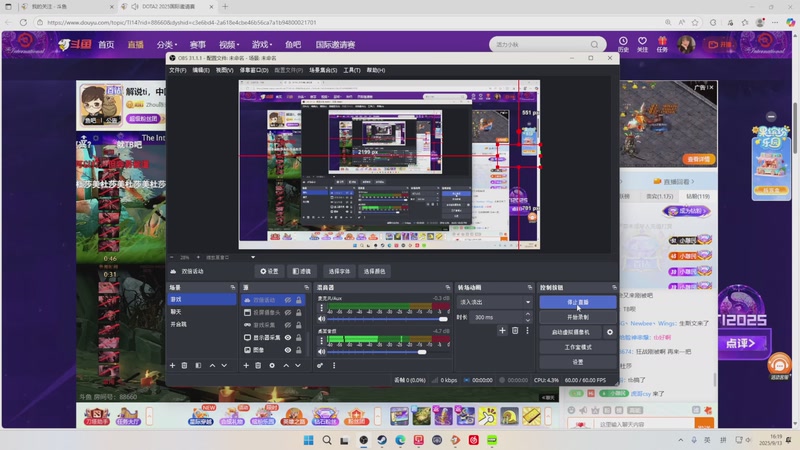Open virtual camera settings gear

tap(610, 332)
